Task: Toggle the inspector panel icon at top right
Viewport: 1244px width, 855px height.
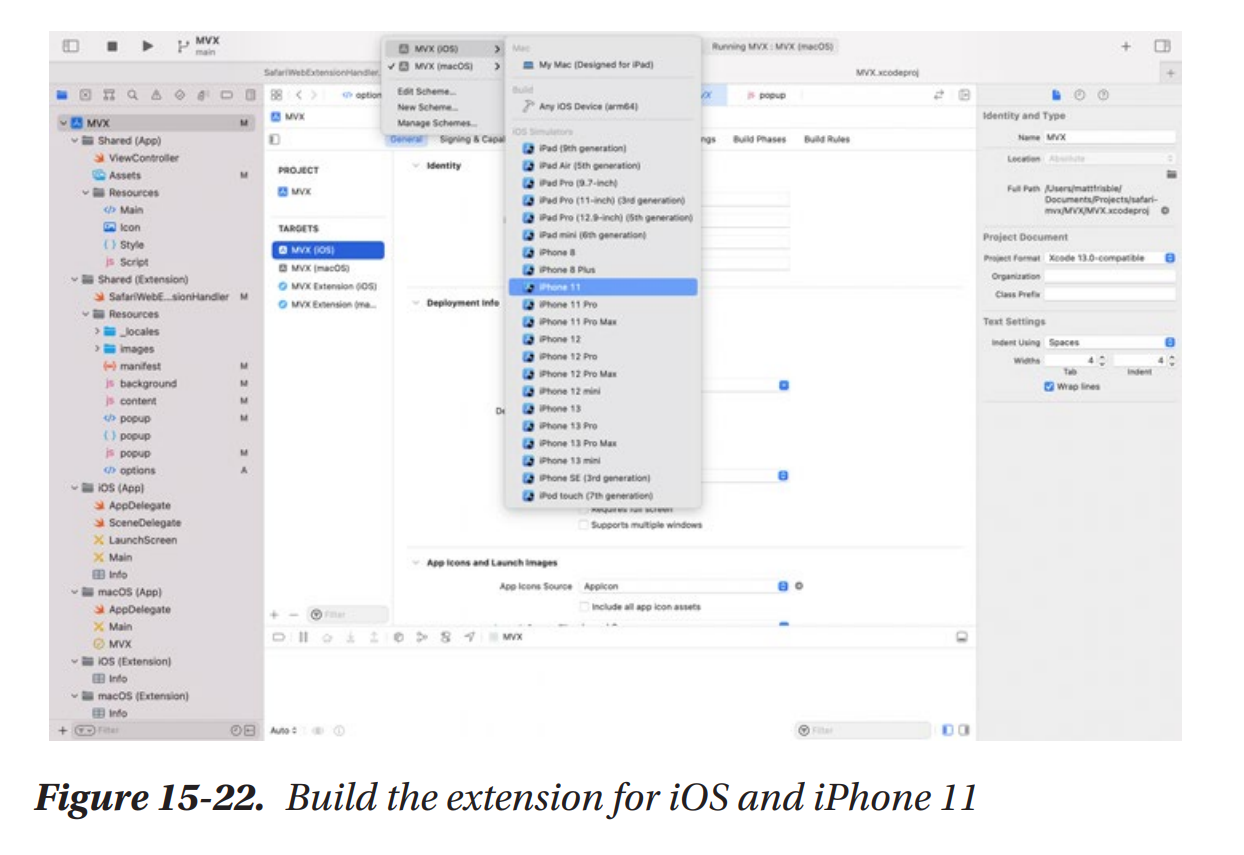Action: point(1161,46)
